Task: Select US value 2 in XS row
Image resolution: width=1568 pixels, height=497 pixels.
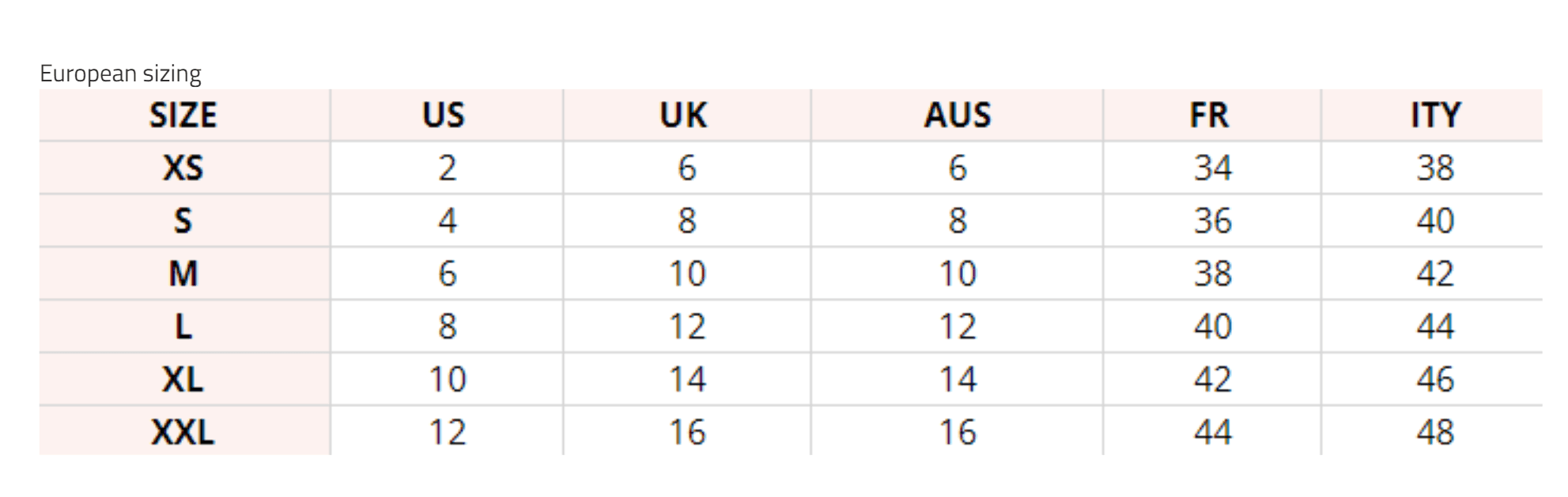Action: 448,168
